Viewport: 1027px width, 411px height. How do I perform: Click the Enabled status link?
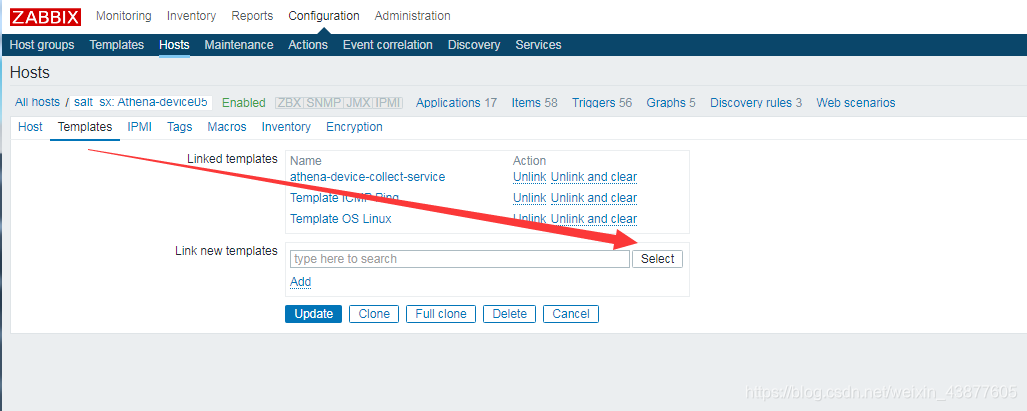[244, 103]
